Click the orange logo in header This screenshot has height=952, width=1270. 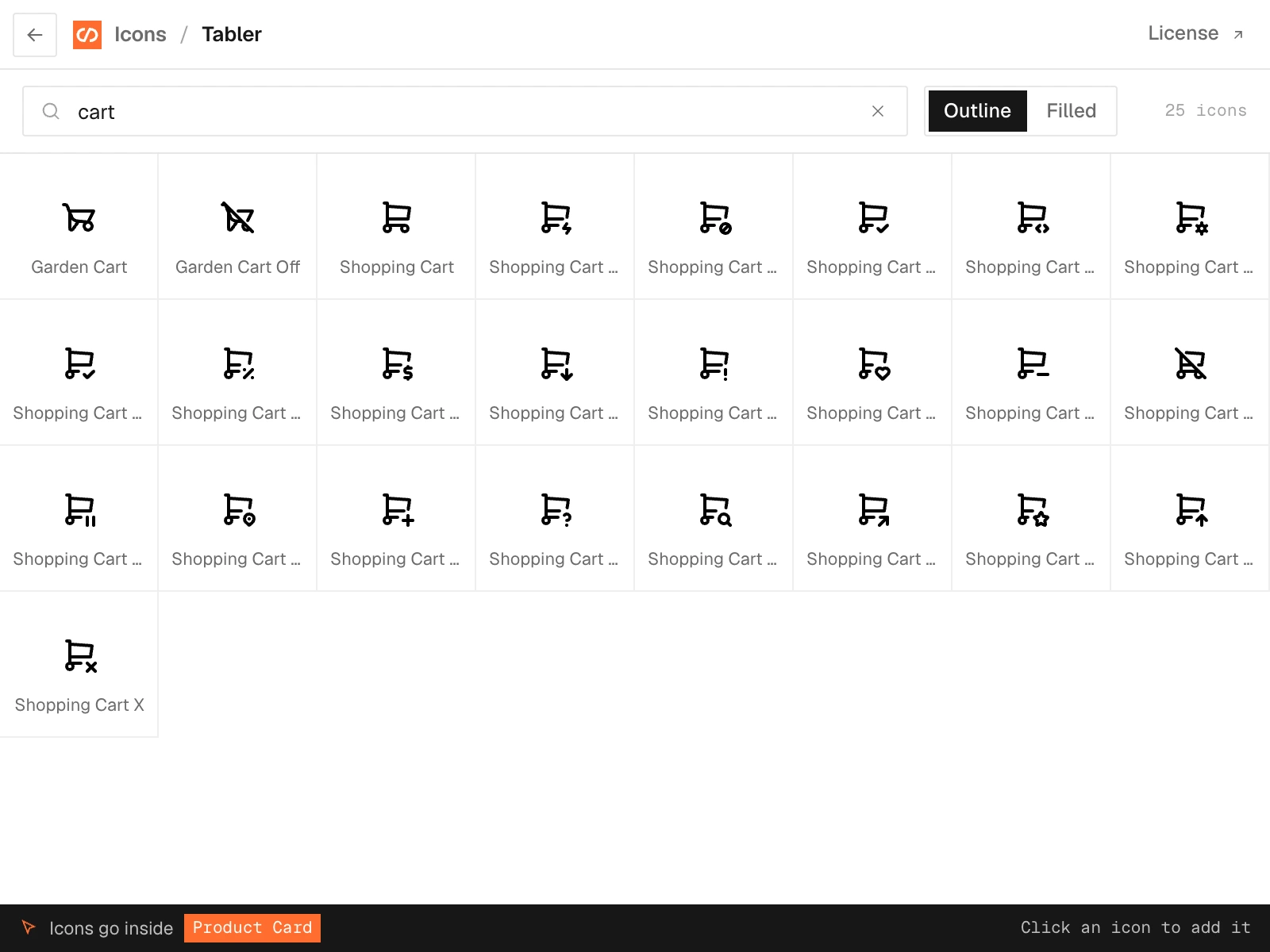87,35
